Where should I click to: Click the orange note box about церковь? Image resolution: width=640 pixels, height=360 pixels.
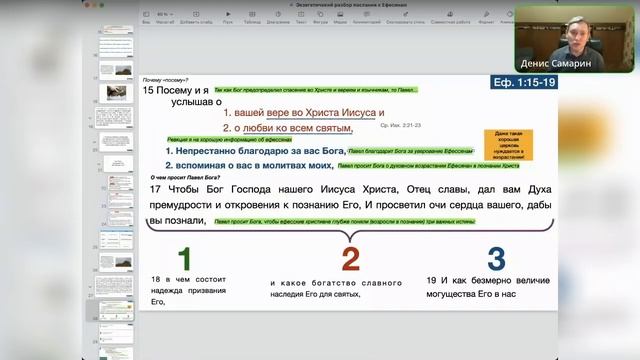pyautogui.click(x=508, y=145)
